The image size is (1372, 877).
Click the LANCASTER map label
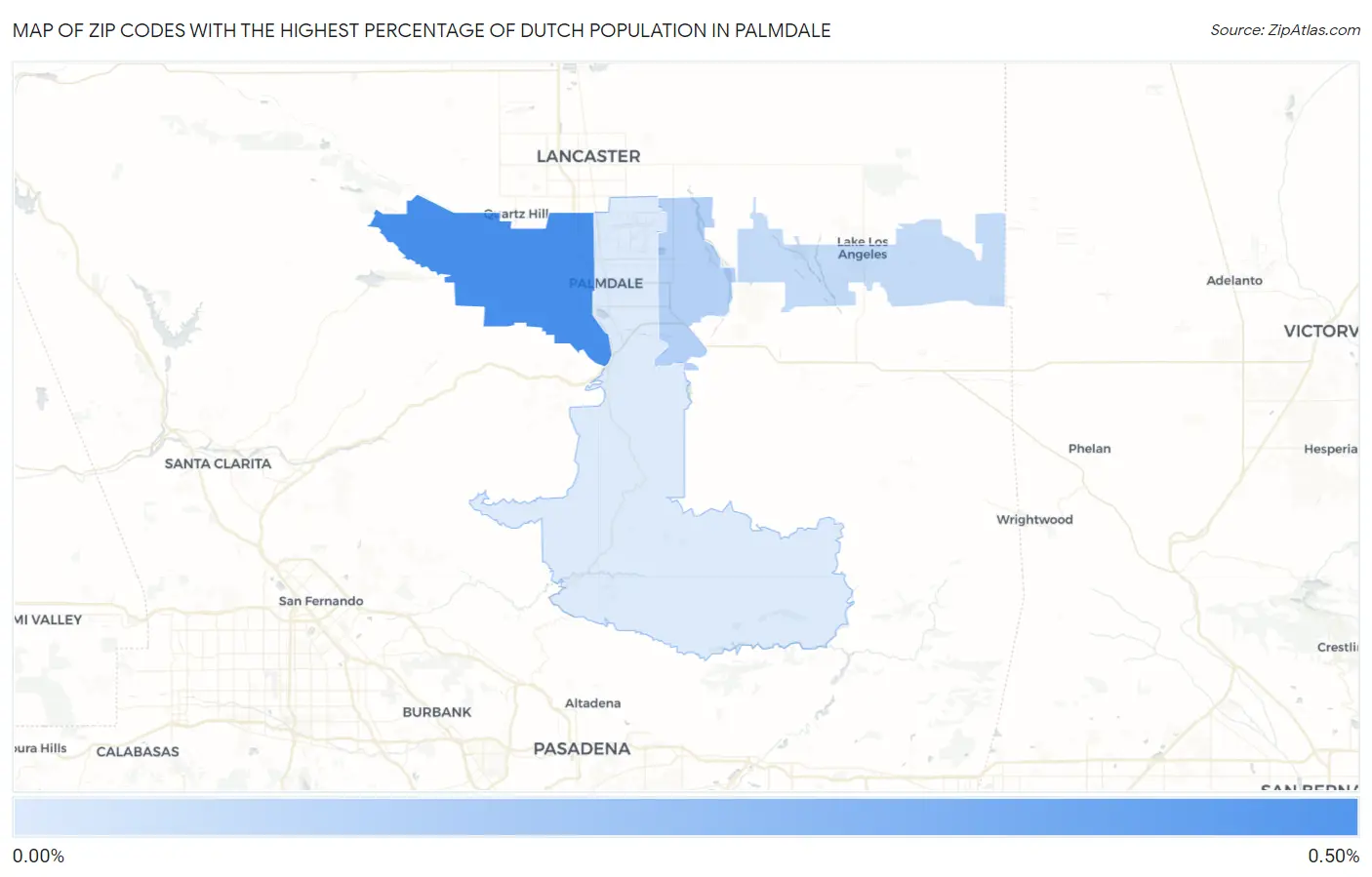click(588, 156)
